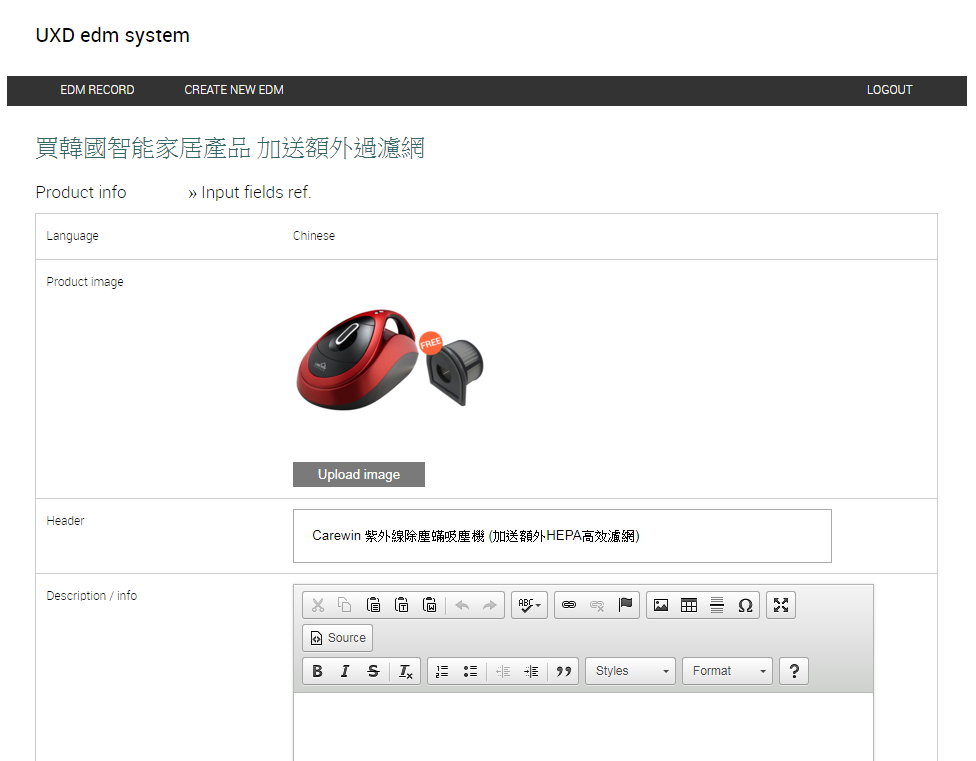Image resolution: width=976 pixels, height=761 pixels.
Task: Remove text formatting
Action: [x=406, y=671]
